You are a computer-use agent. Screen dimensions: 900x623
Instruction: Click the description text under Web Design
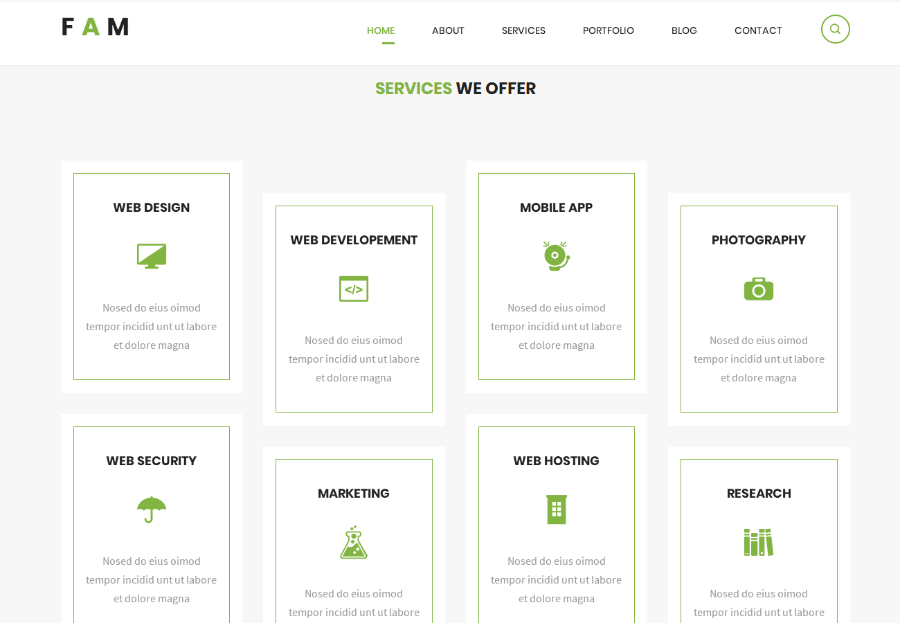152,327
